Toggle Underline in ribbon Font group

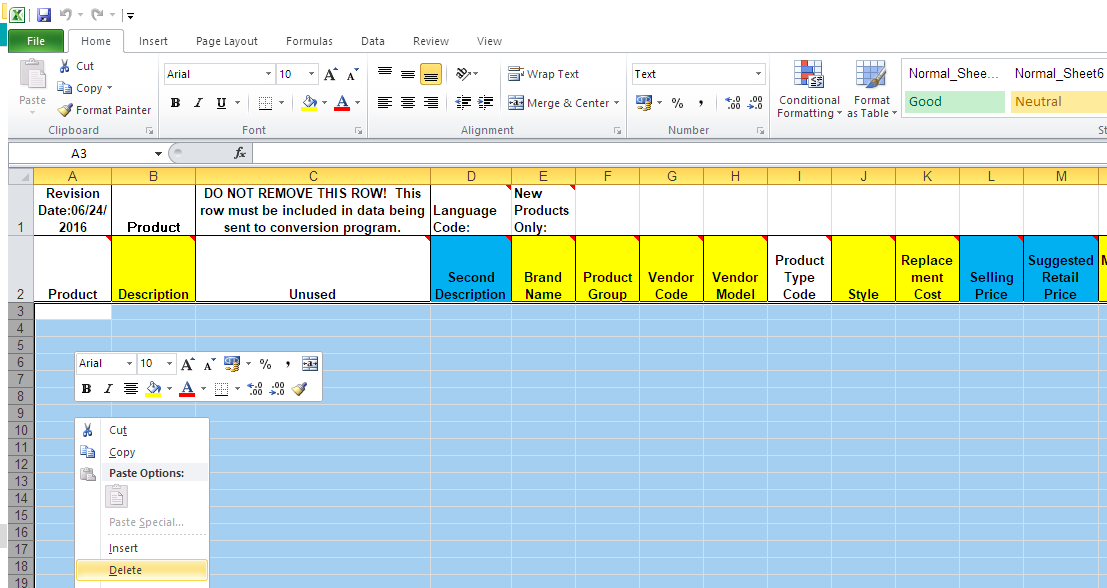tap(222, 103)
